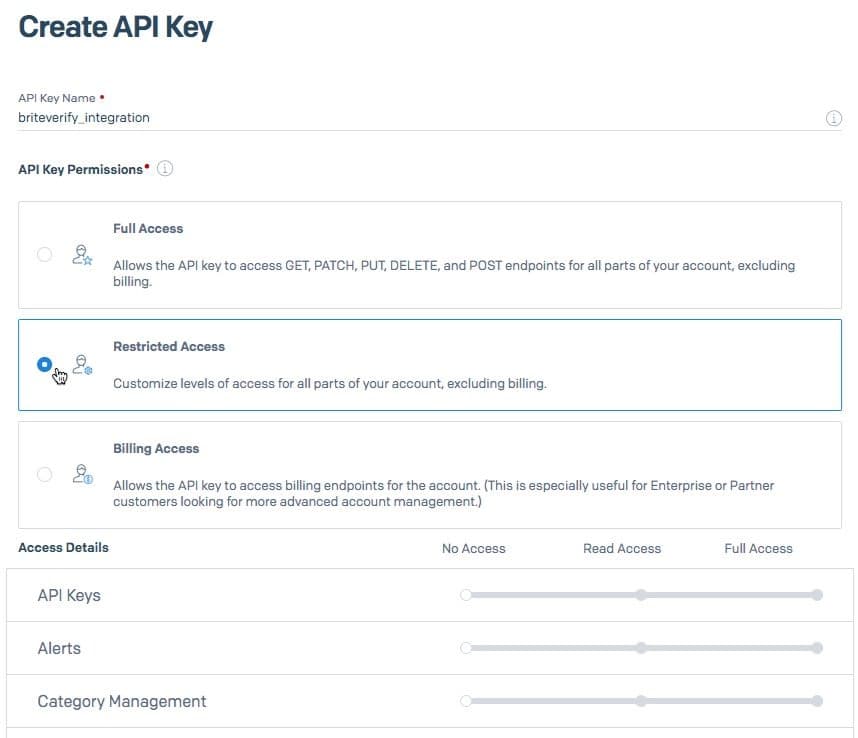This screenshot has height=738, width=858.
Task: Click the Read Access handle on Category Management slider
Action: pos(641,700)
